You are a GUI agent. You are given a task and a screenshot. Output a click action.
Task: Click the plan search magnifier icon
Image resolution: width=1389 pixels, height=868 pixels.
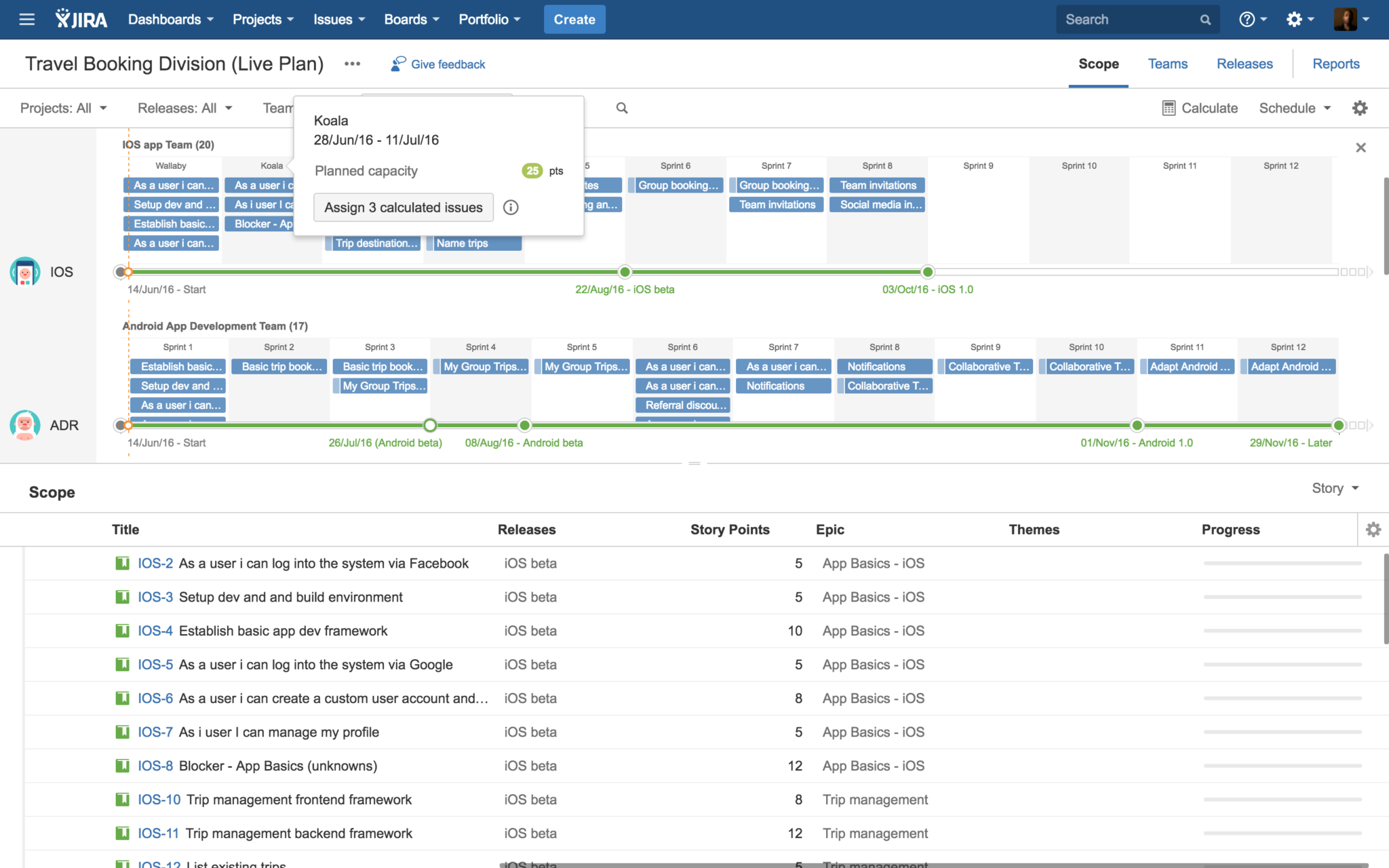coord(621,108)
